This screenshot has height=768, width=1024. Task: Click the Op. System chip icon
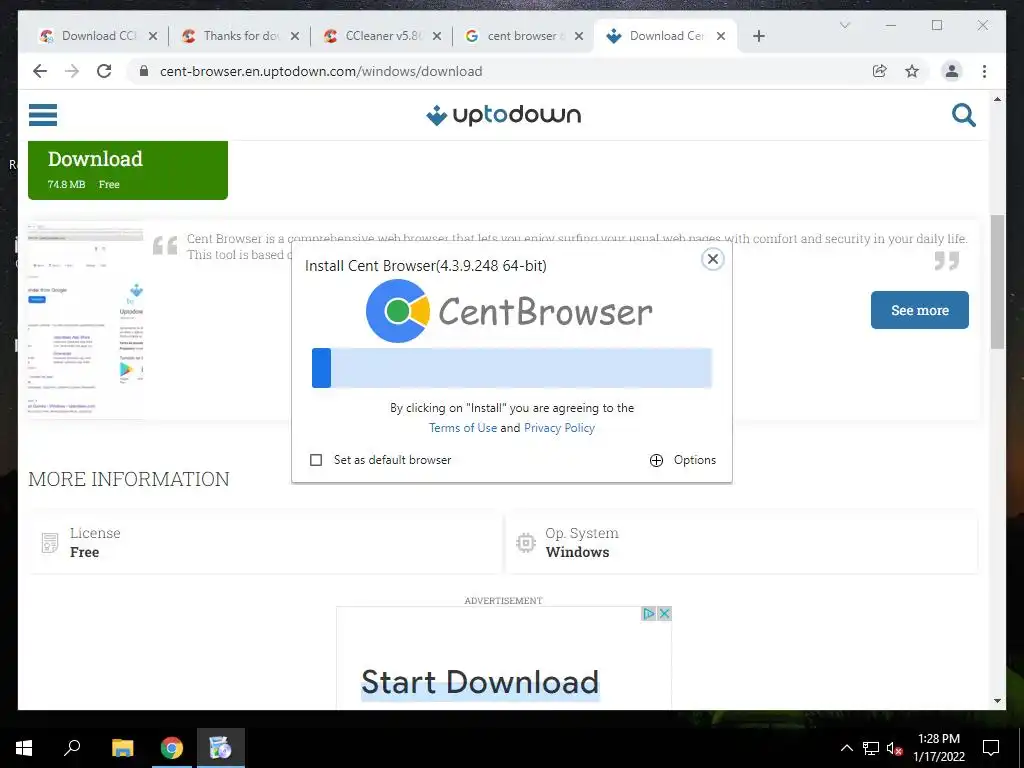(x=526, y=543)
